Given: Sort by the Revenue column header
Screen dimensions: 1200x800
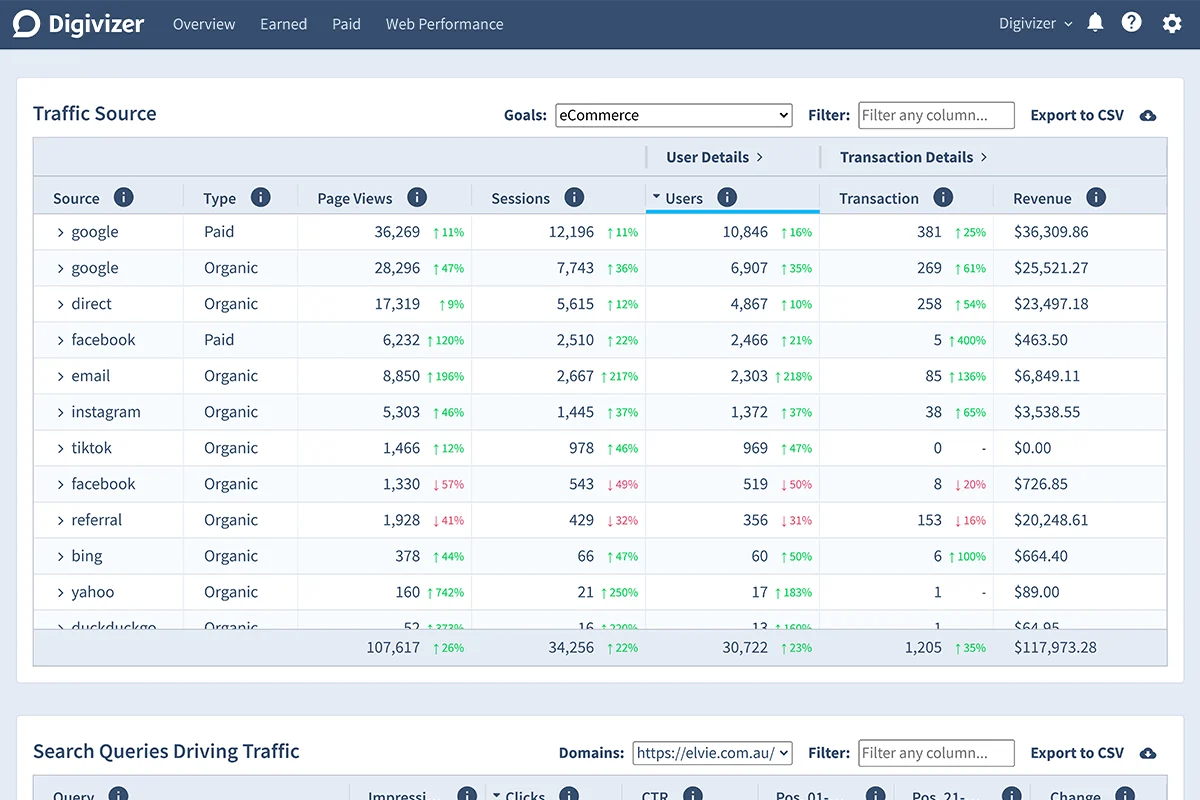Looking at the screenshot, I should tap(1042, 198).
